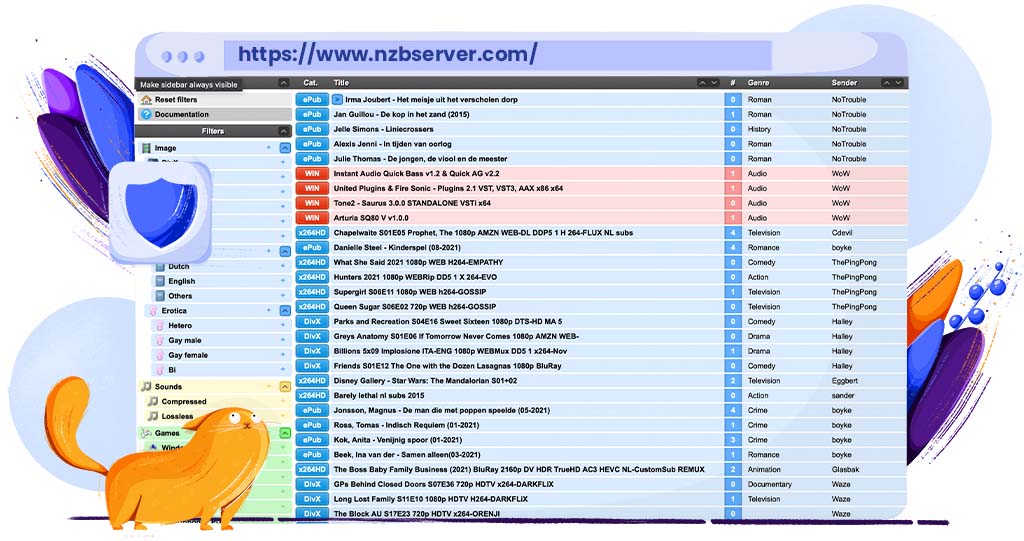
Task: Collapse the top sidebar section chevron
Action: point(283,83)
